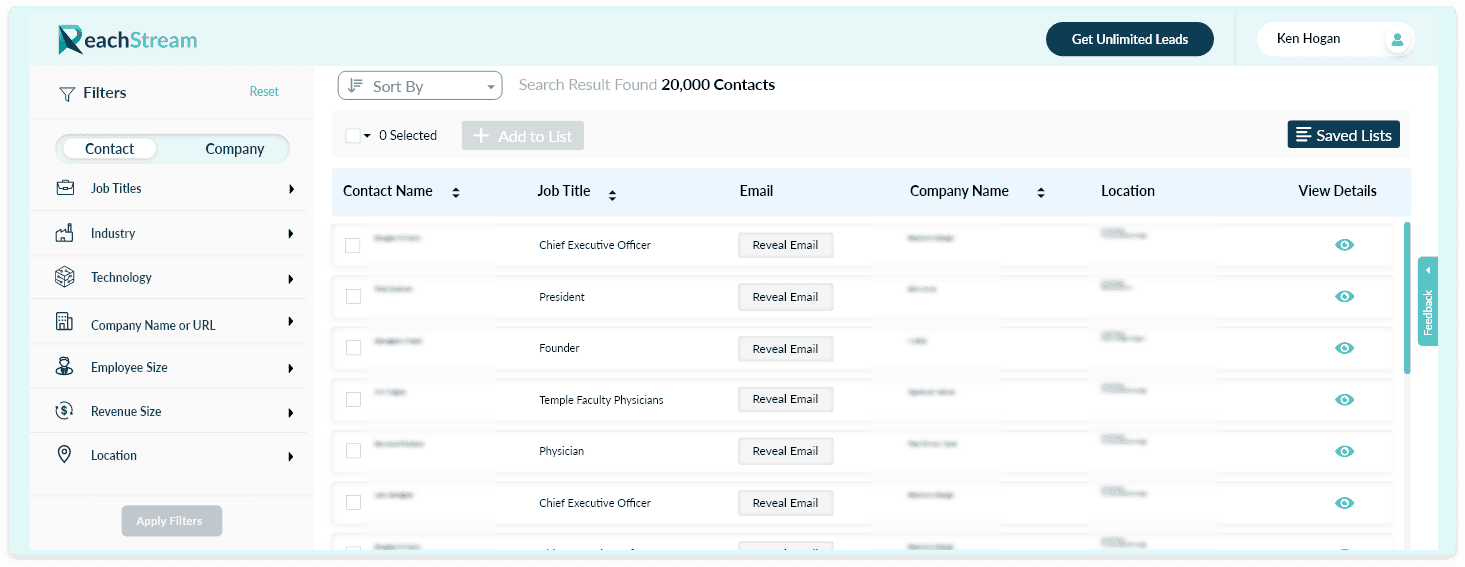1465x567 pixels.
Task: Click the results vertical scrollbar
Action: [x=1408, y=298]
